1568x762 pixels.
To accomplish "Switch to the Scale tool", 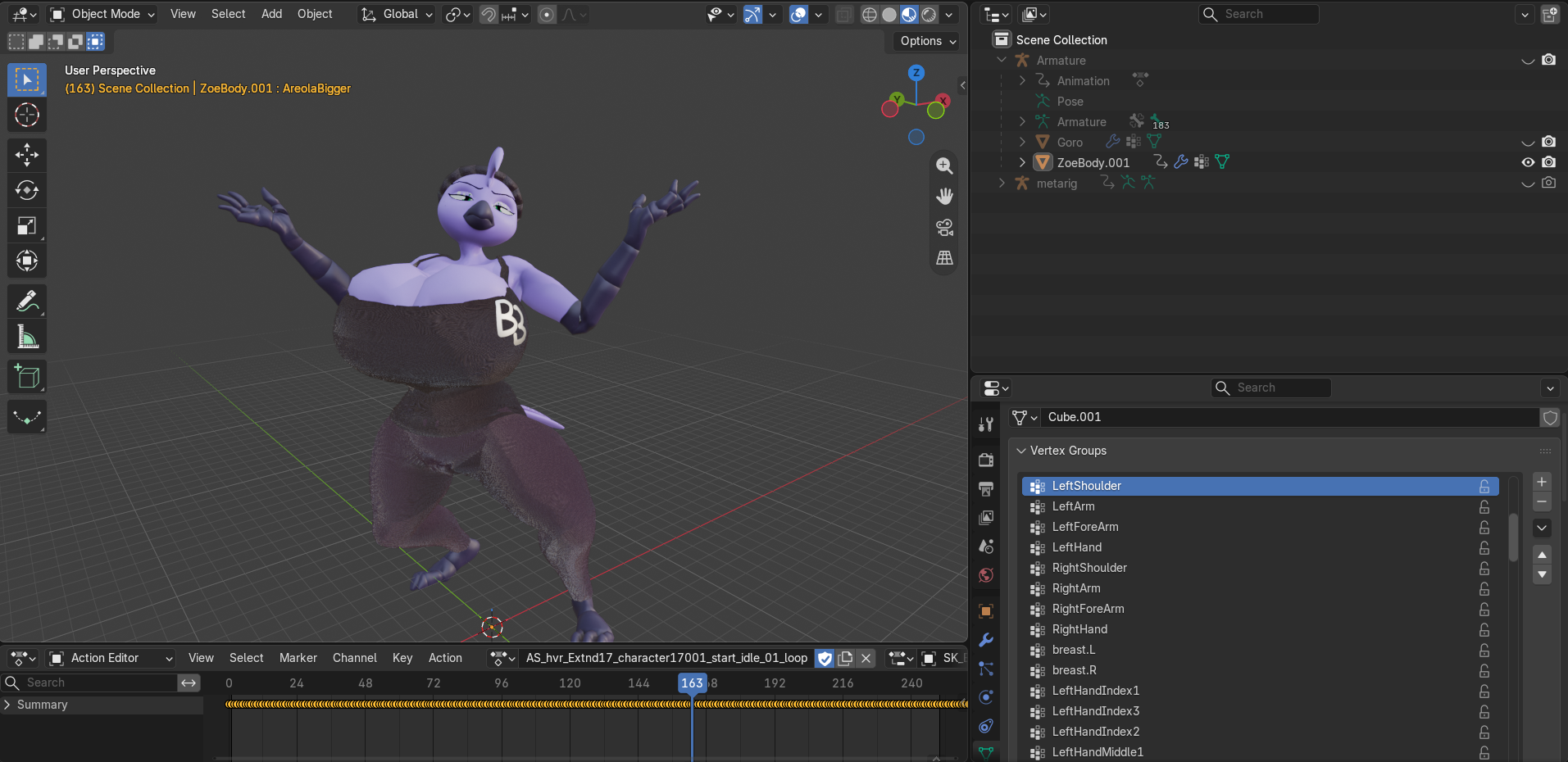I will tap(27, 225).
